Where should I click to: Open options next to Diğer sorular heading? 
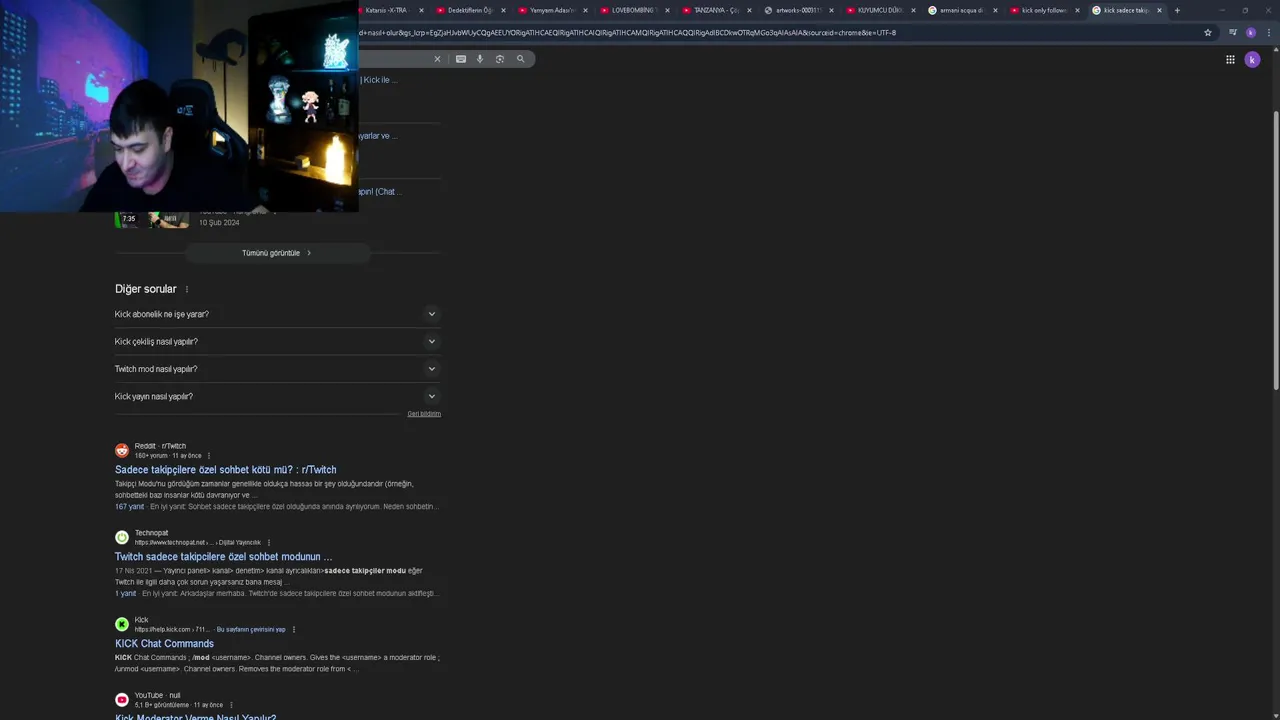[x=186, y=289]
